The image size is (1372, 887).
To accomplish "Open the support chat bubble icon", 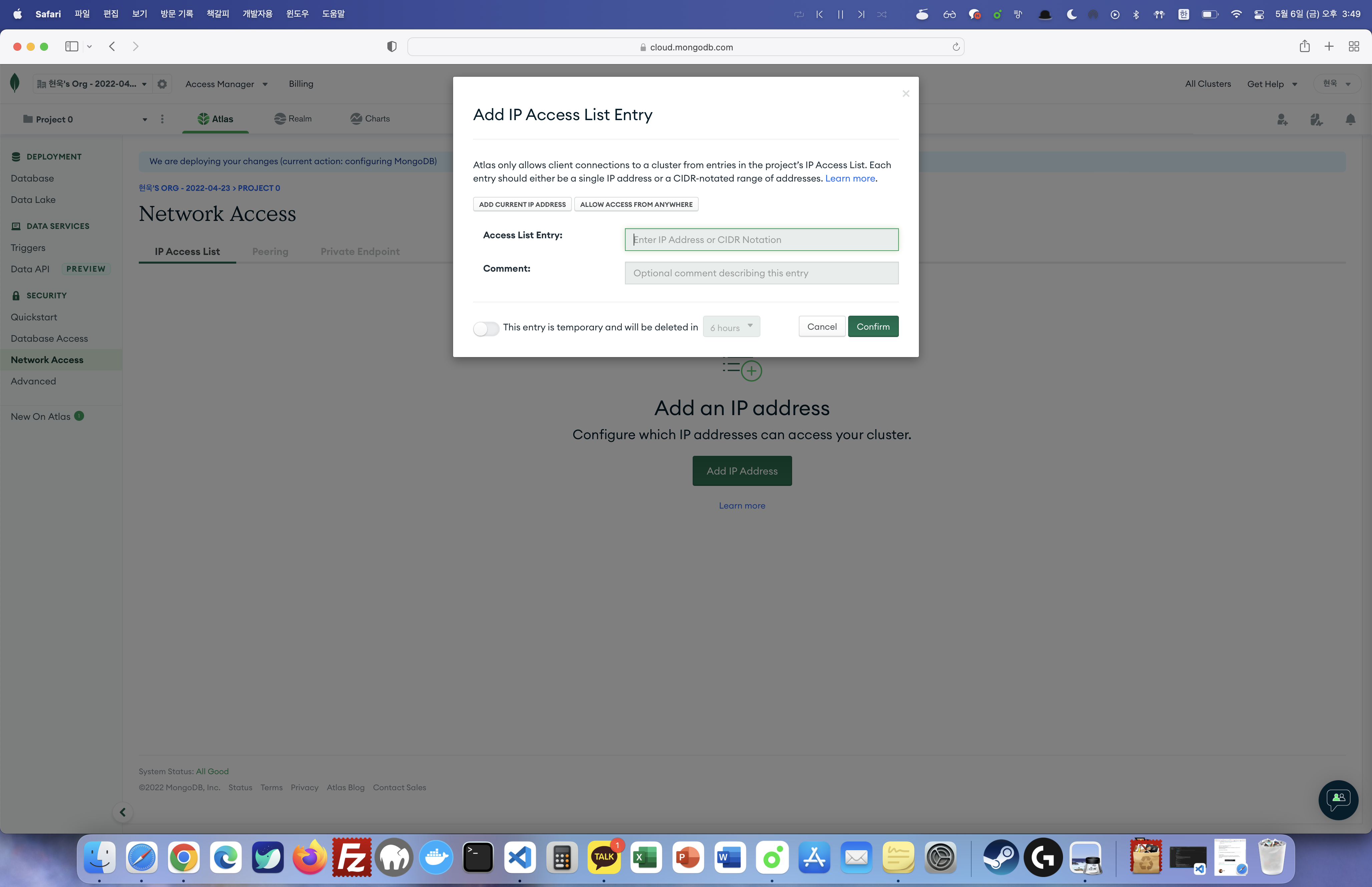I will (1338, 800).
